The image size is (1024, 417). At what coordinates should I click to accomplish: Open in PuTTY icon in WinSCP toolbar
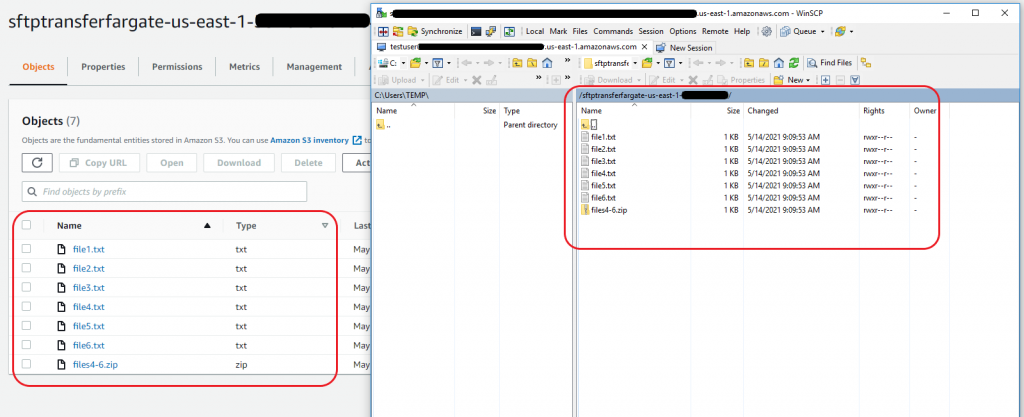(x=491, y=31)
